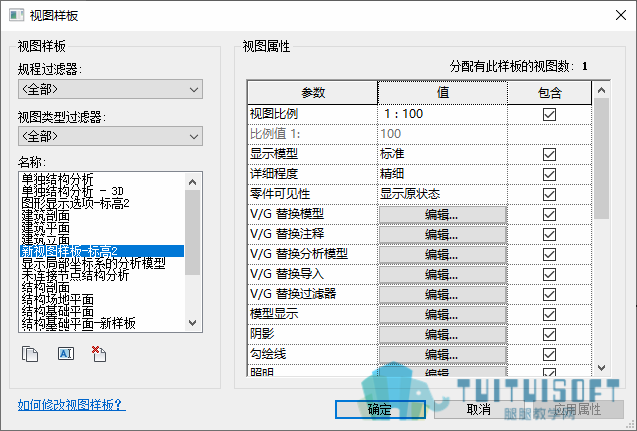Screen dimensions: 637x431
Task: Click 编辑 button for V/G 替换分析模型
Action: point(442,254)
